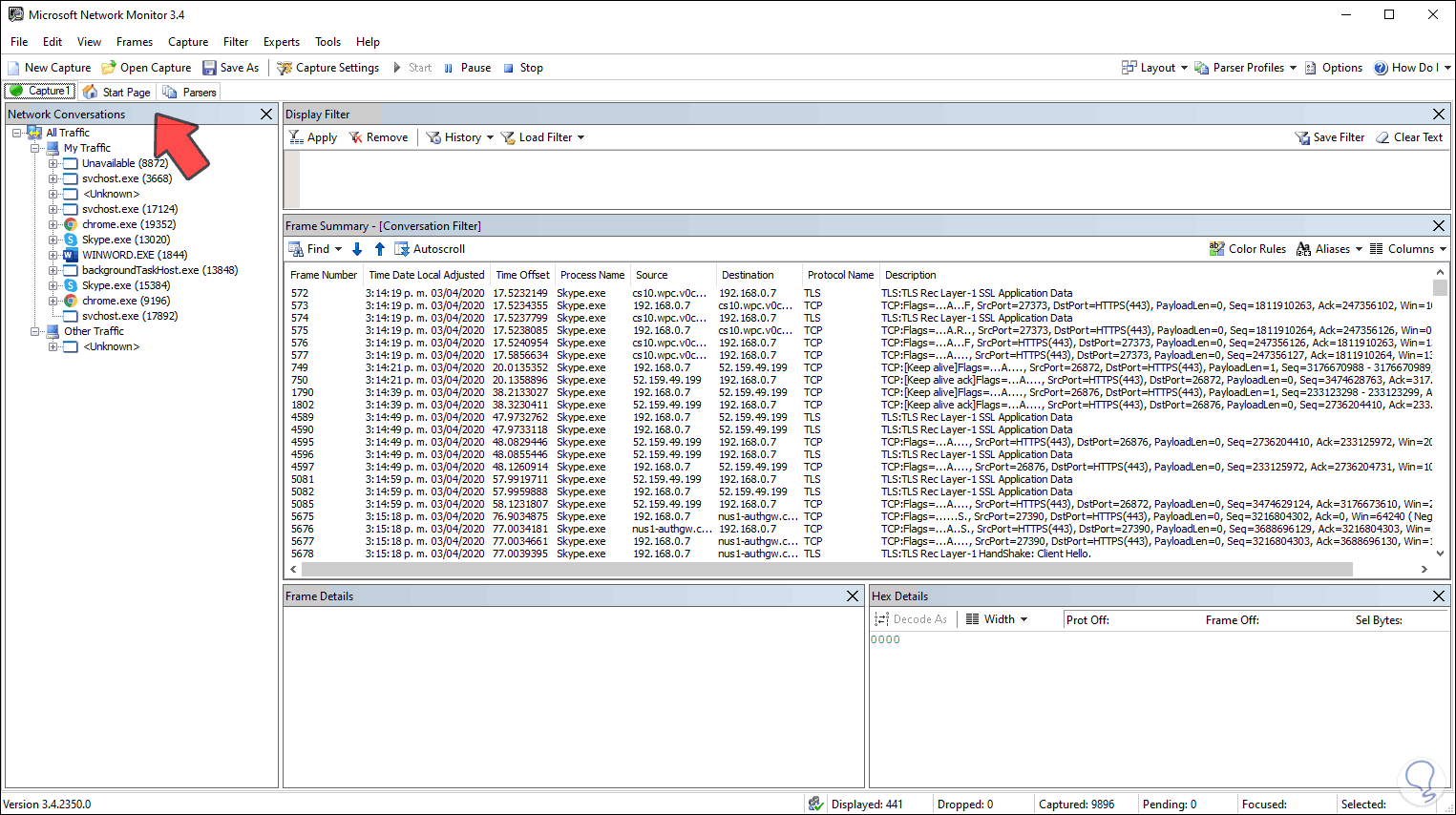
Task: Expand the svchost.exe (3668) node
Action: click(x=53, y=178)
